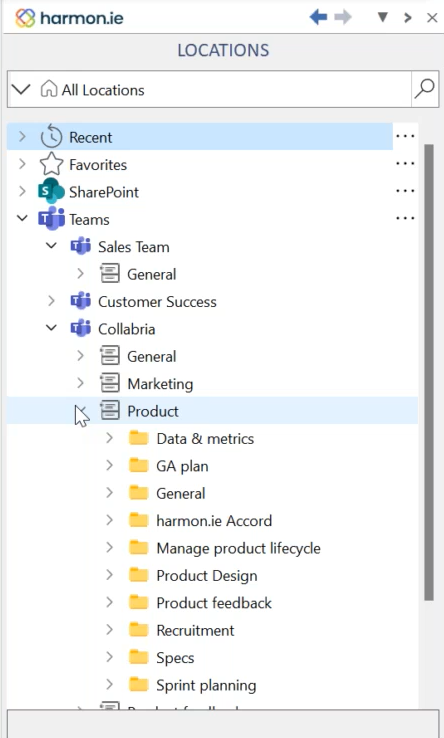Select the SharePoint label

click(104, 192)
